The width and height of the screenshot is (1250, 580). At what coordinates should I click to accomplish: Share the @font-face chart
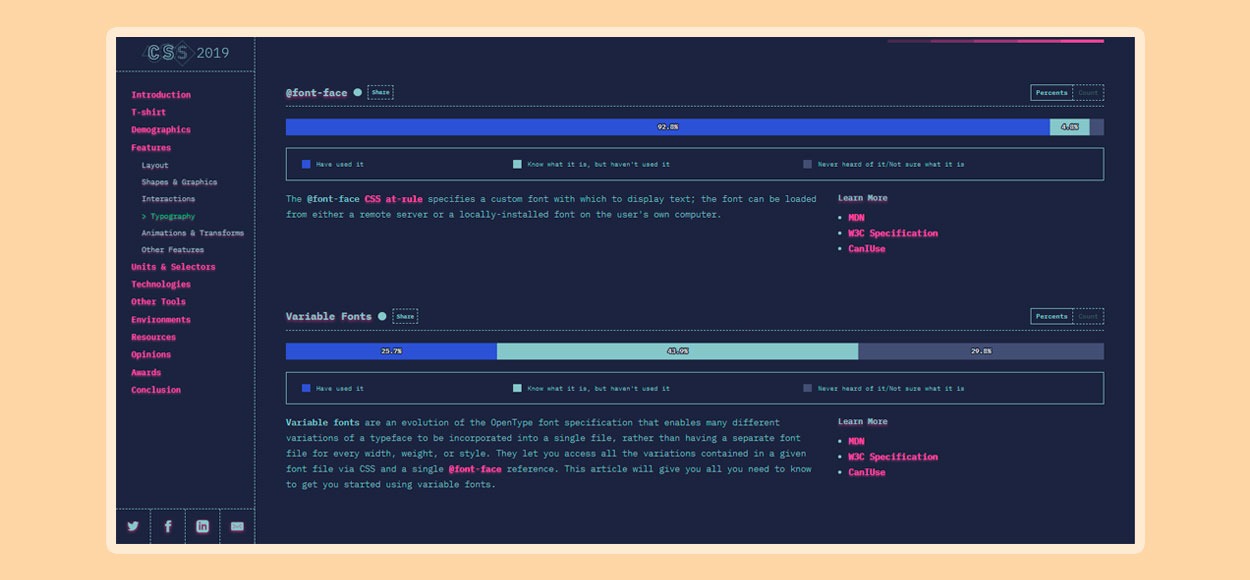pos(380,92)
